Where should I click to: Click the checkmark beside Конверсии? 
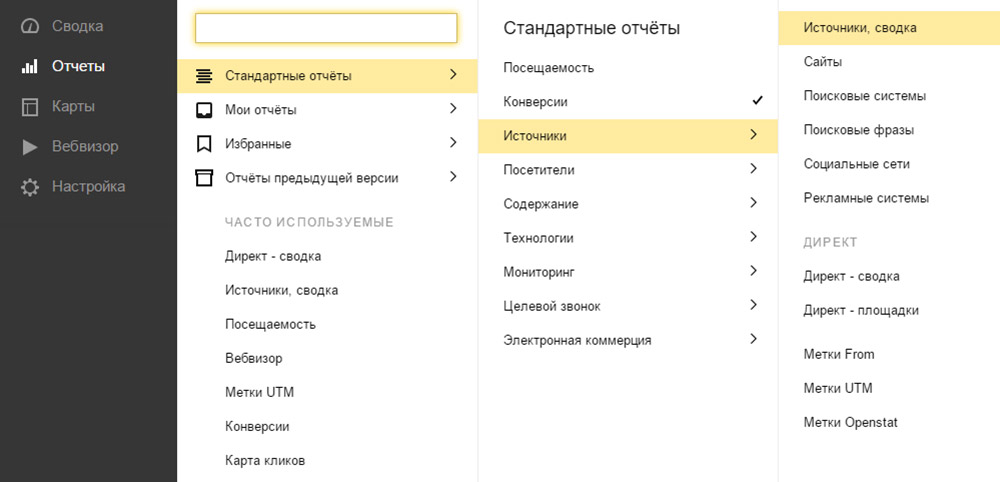[758, 101]
